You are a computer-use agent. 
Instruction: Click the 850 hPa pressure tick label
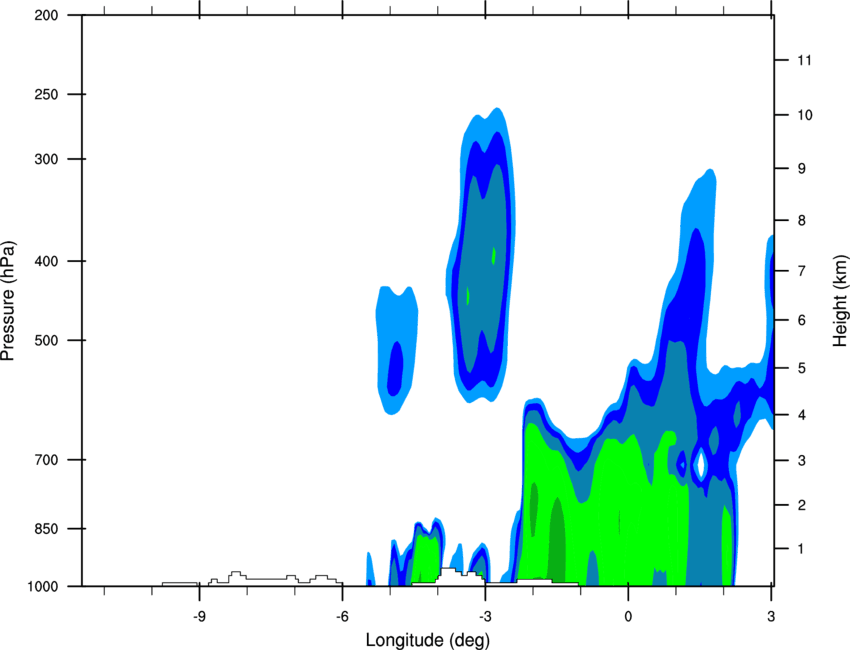click(x=46, y=529)
